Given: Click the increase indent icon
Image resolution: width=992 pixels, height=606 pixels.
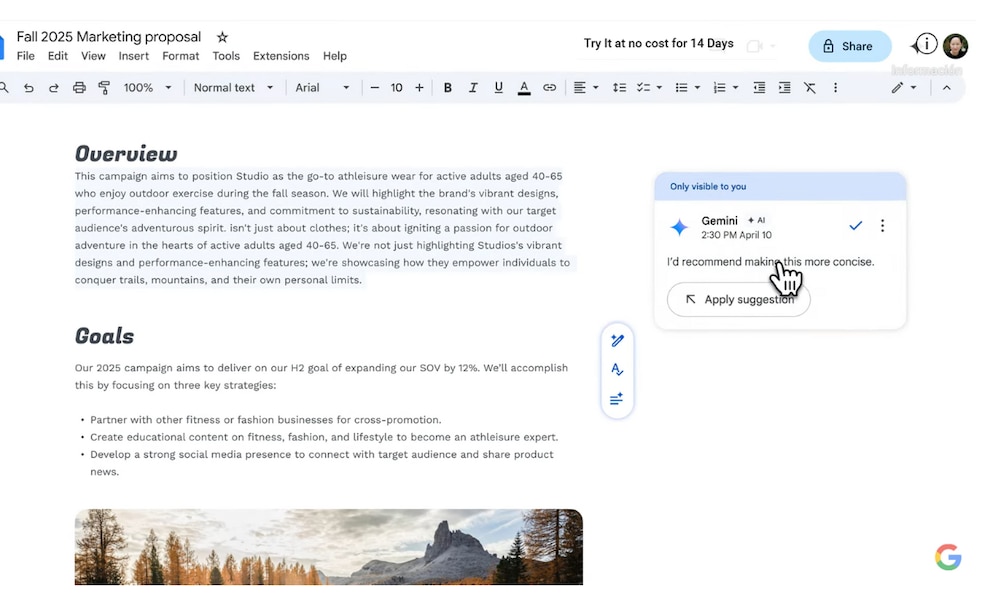Looking at the screenshot, I should [x=784, y=88].
